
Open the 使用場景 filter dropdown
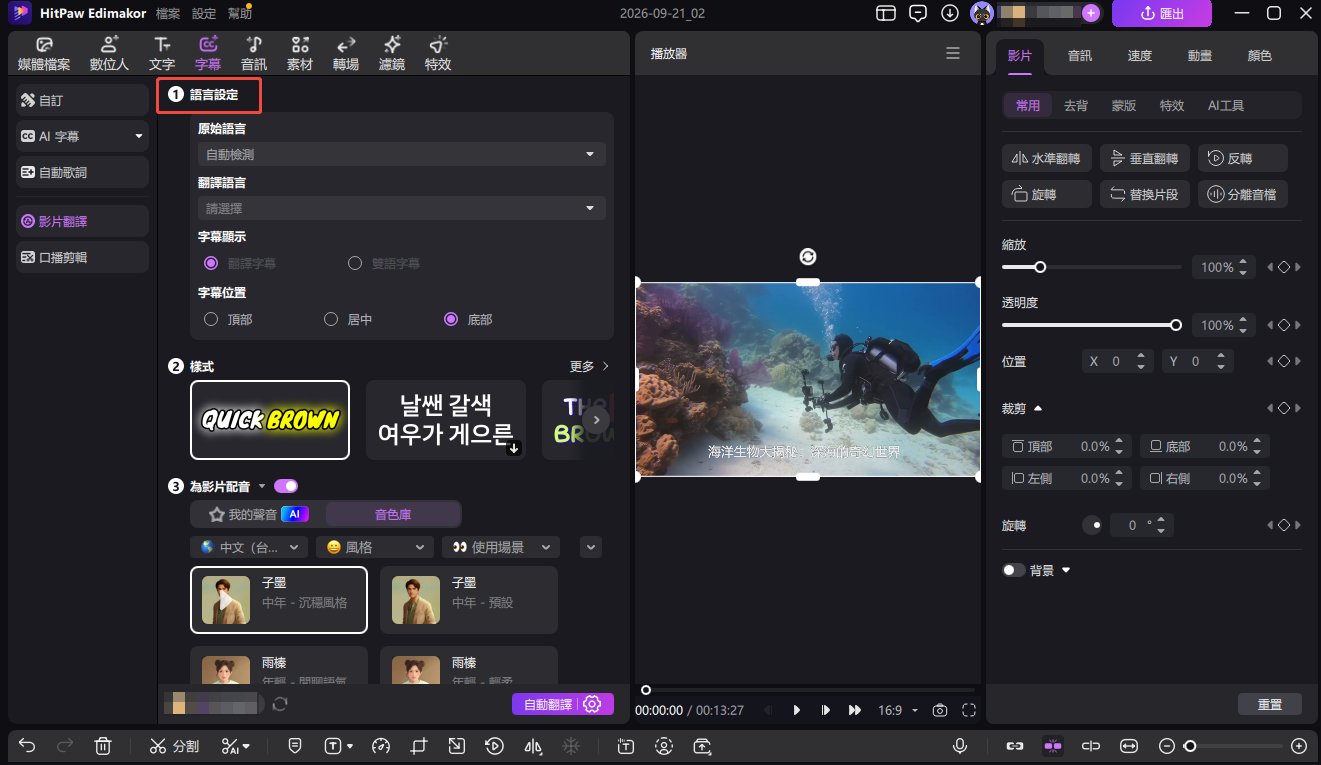click(501, 547)
